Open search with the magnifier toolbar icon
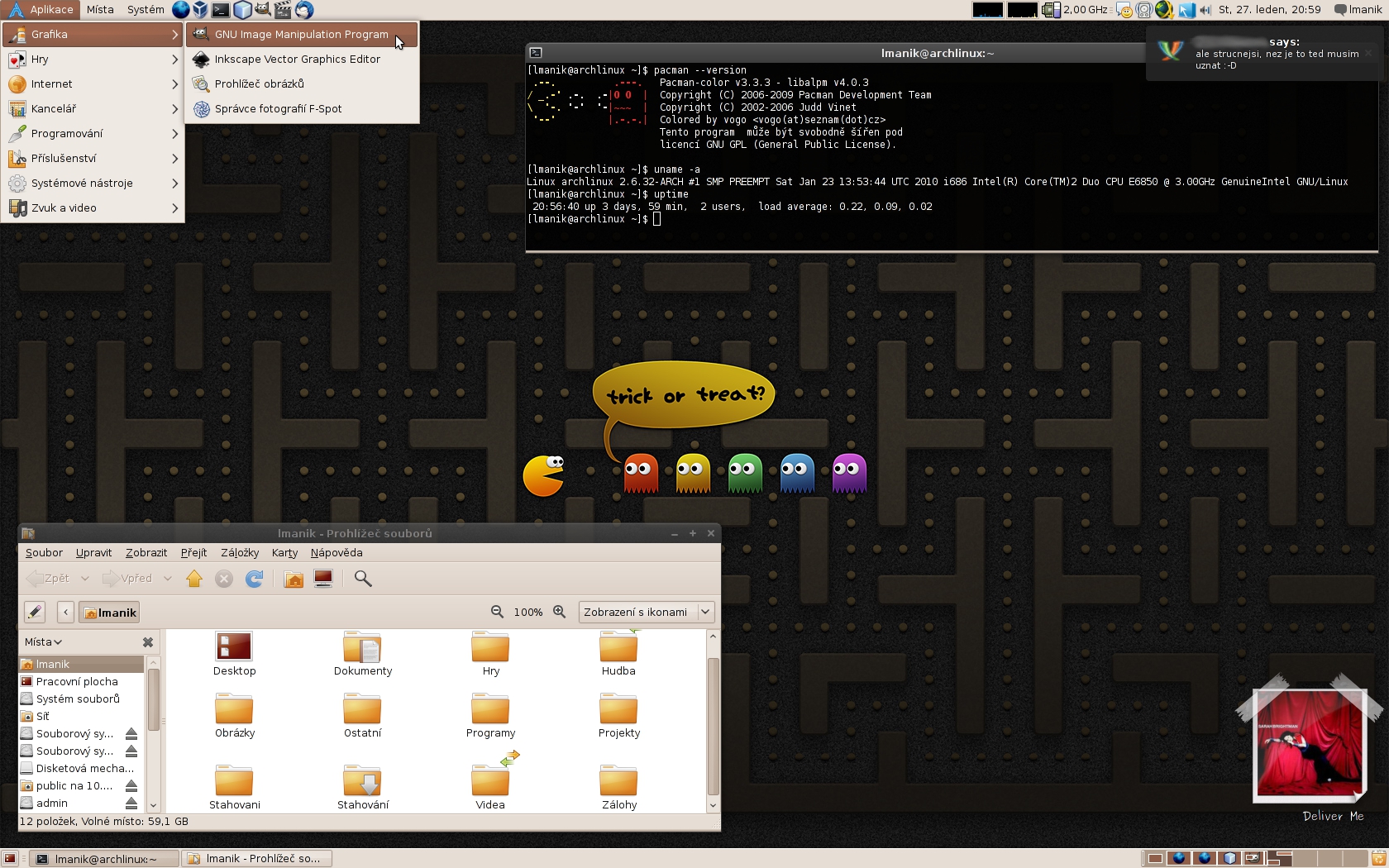The height and width of the screenshot is (868, 1389). click(363, 579)
